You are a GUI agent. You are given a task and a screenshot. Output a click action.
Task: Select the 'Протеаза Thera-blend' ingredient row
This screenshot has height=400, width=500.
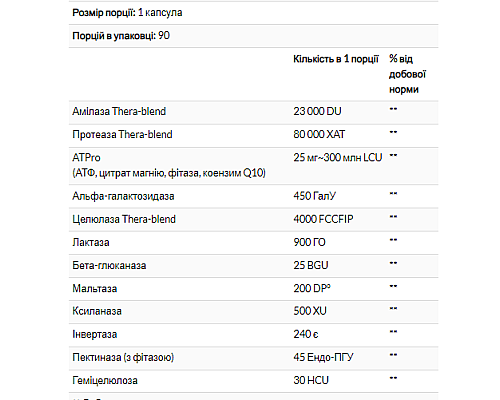click(x=253, y=136)
